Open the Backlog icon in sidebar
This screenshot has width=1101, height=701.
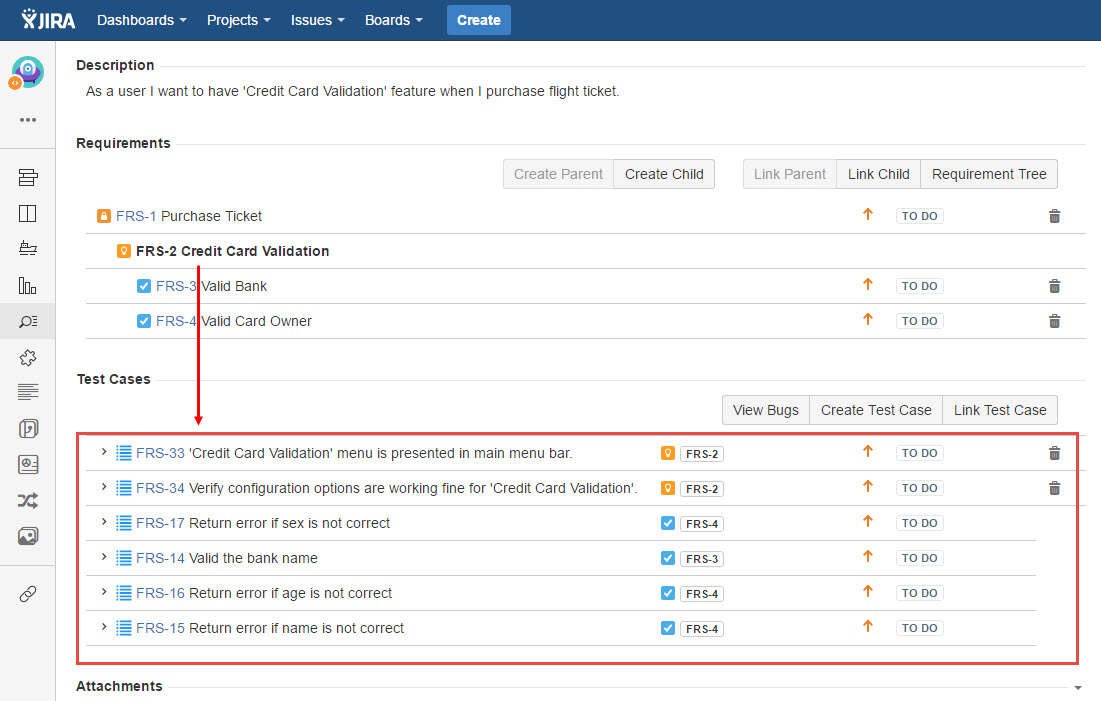28,178
